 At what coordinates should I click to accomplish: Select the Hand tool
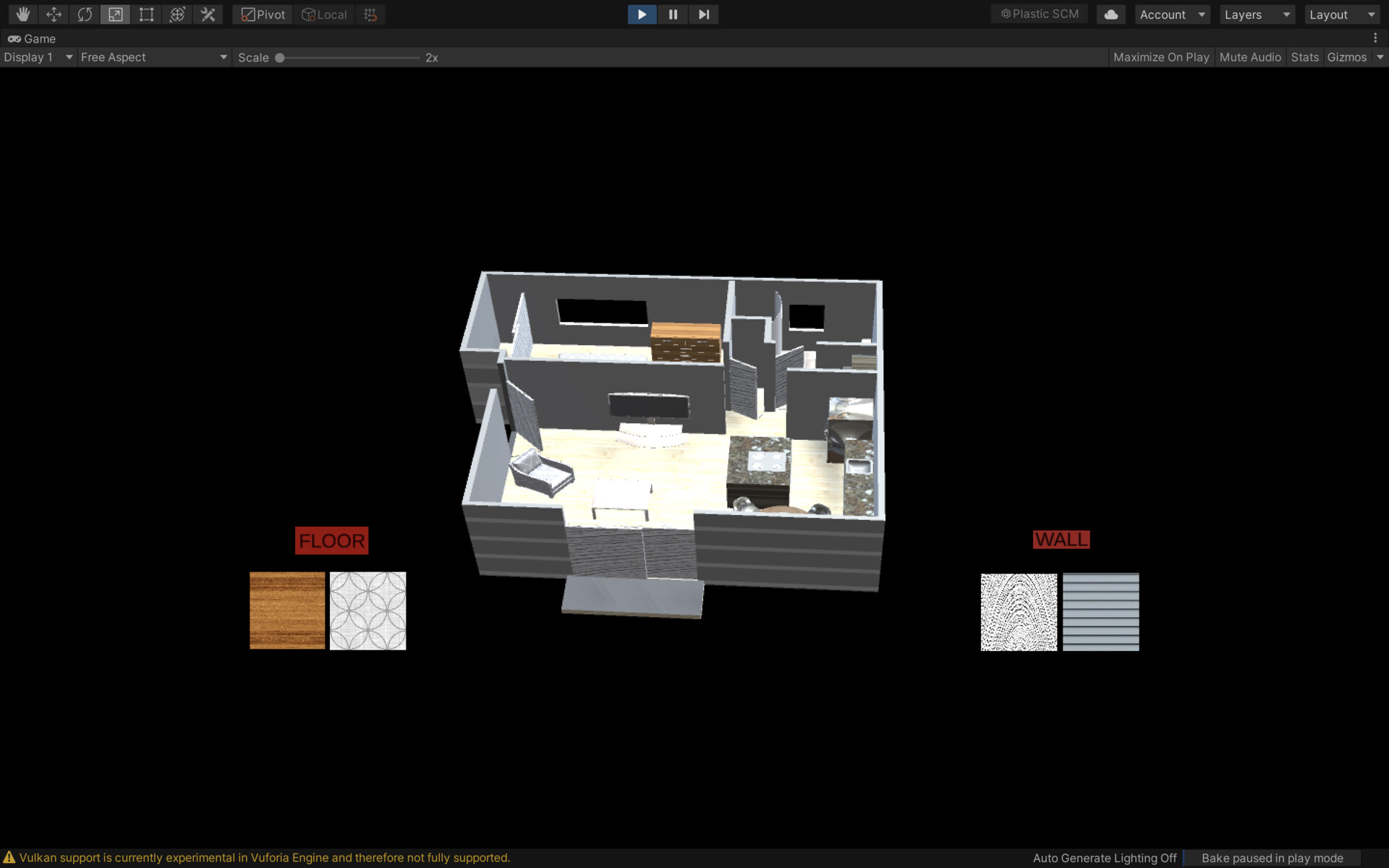tap(22, 14)
